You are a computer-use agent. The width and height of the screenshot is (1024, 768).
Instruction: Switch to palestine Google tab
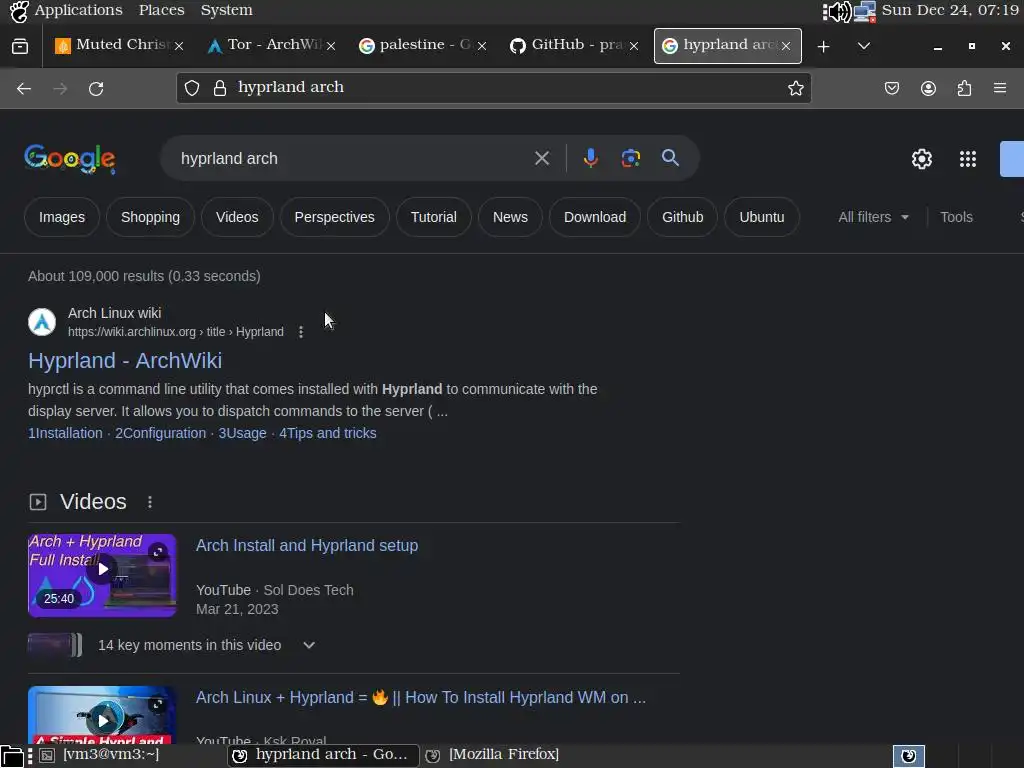(x=422, y=45)
